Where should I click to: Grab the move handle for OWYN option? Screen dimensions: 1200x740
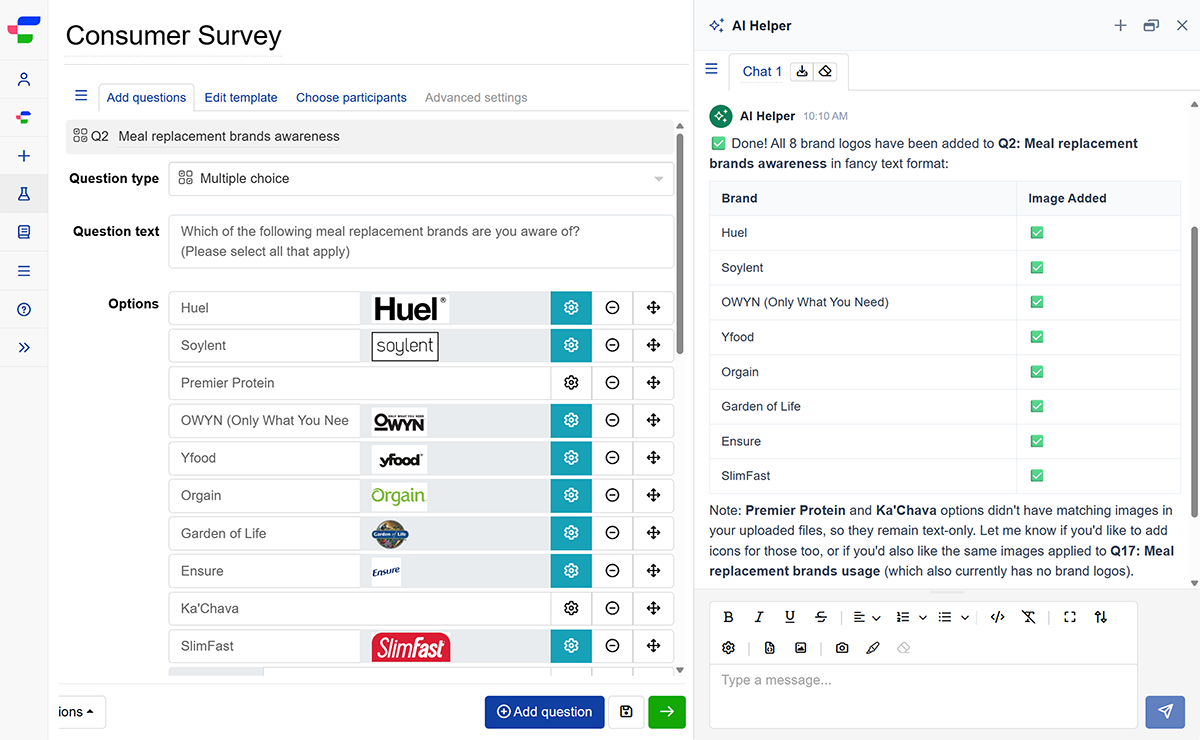(653, 420)
